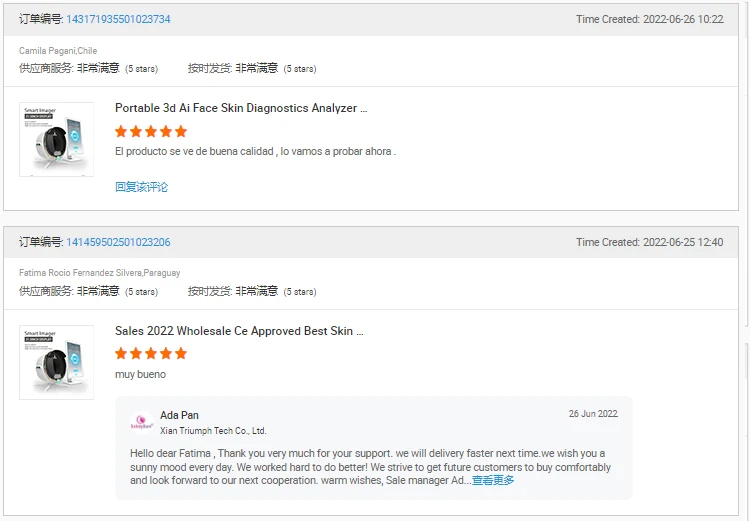Viewport: 750px width, 521px height.
Task: Click the reviewer name Camila Pagani, Chile
Action: click(58, 51)
